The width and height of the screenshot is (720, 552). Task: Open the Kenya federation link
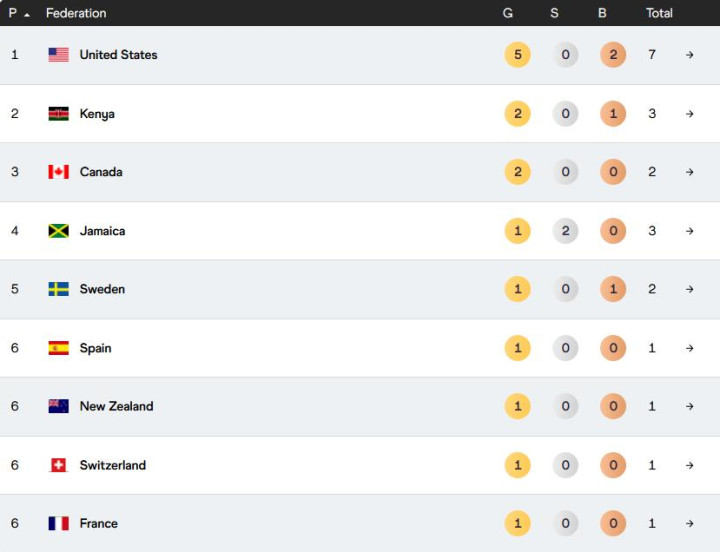pos(97,114)
